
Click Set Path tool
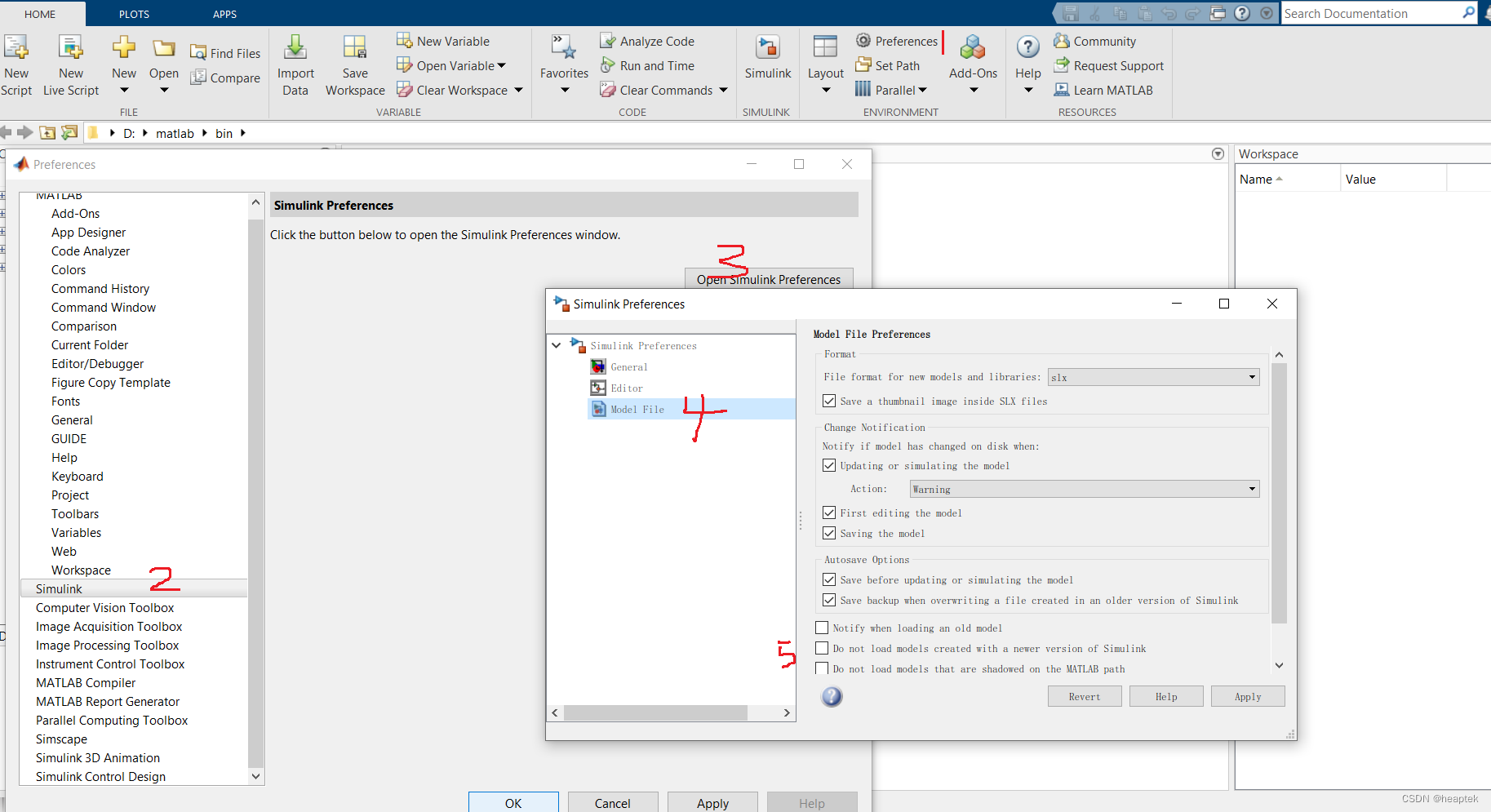(888, 65)
